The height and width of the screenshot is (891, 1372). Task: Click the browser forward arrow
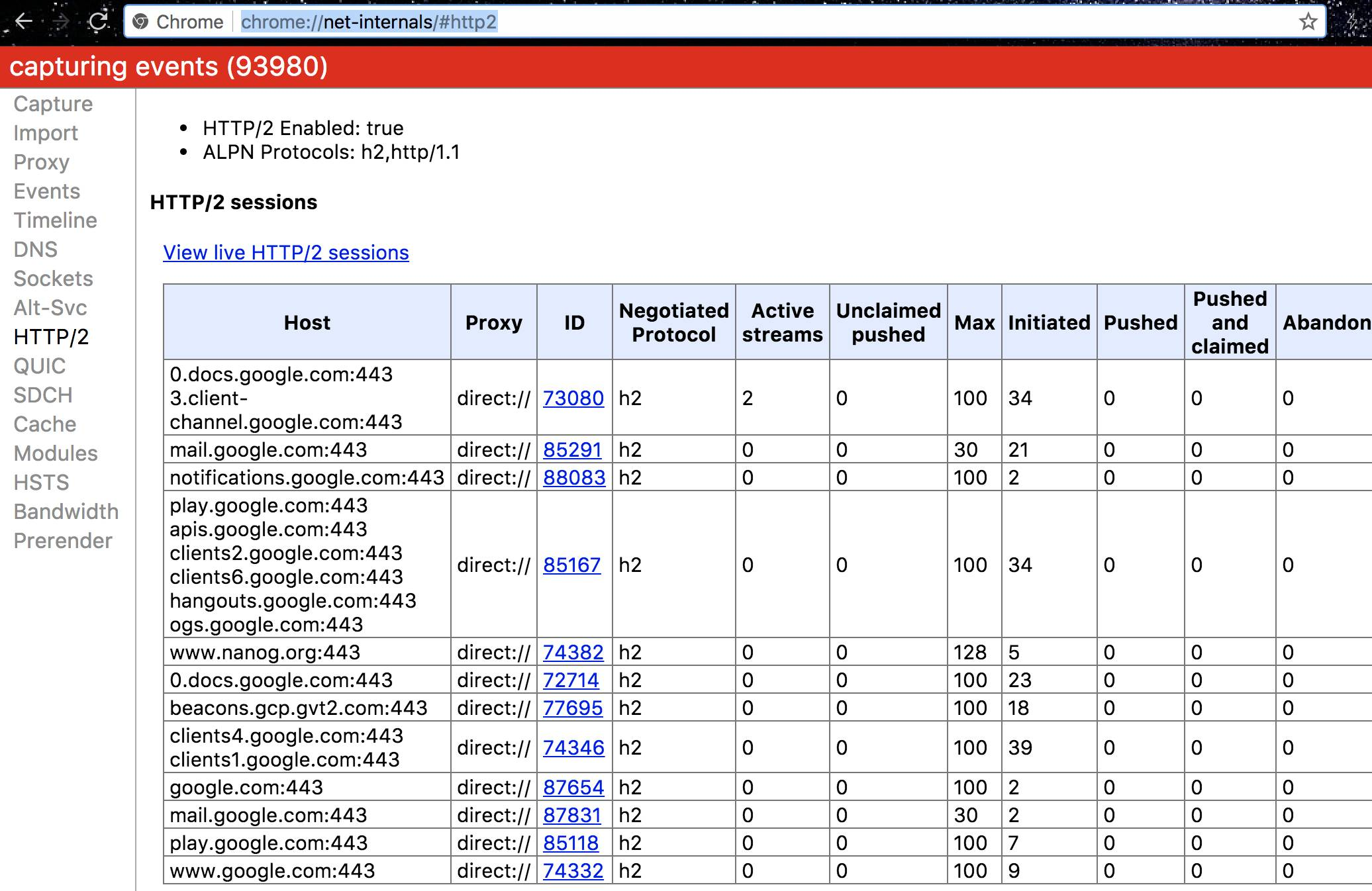pyautogui.click(x=61, y=22)
